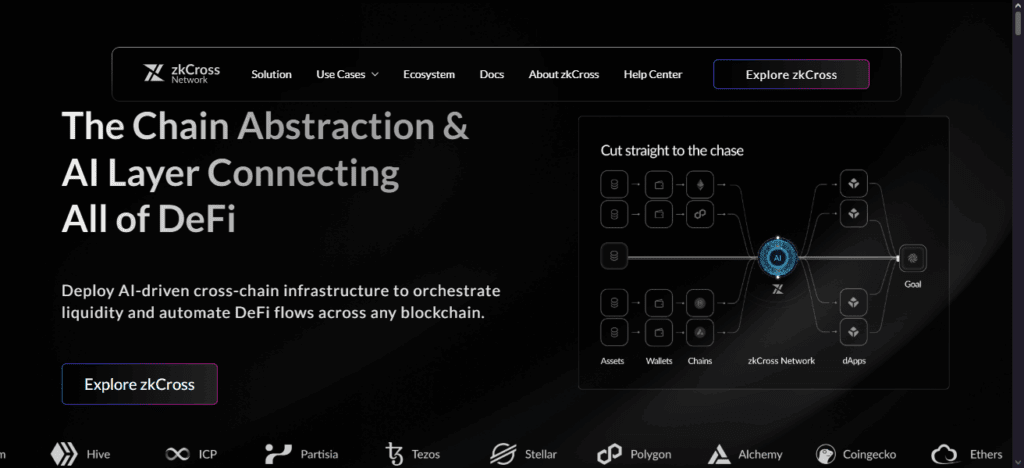Expand the Use Cases dropdown
The height and width of the screenshot is (468, 1024).
click(347, 74)
